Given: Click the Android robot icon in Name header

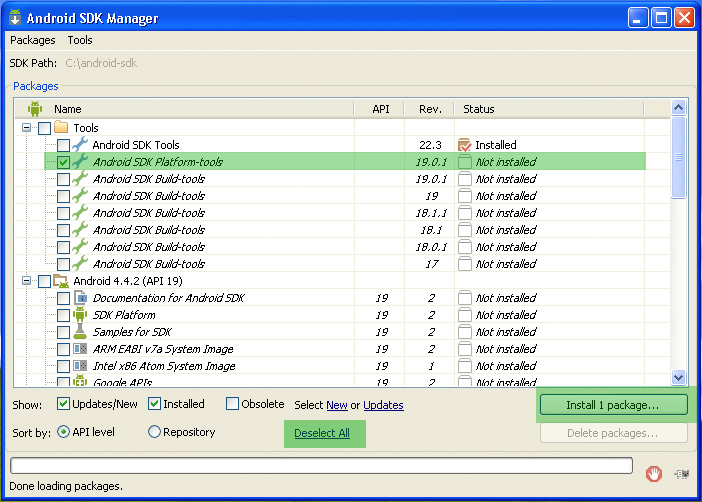Looking at the screenshot, I should pos(35,109).
